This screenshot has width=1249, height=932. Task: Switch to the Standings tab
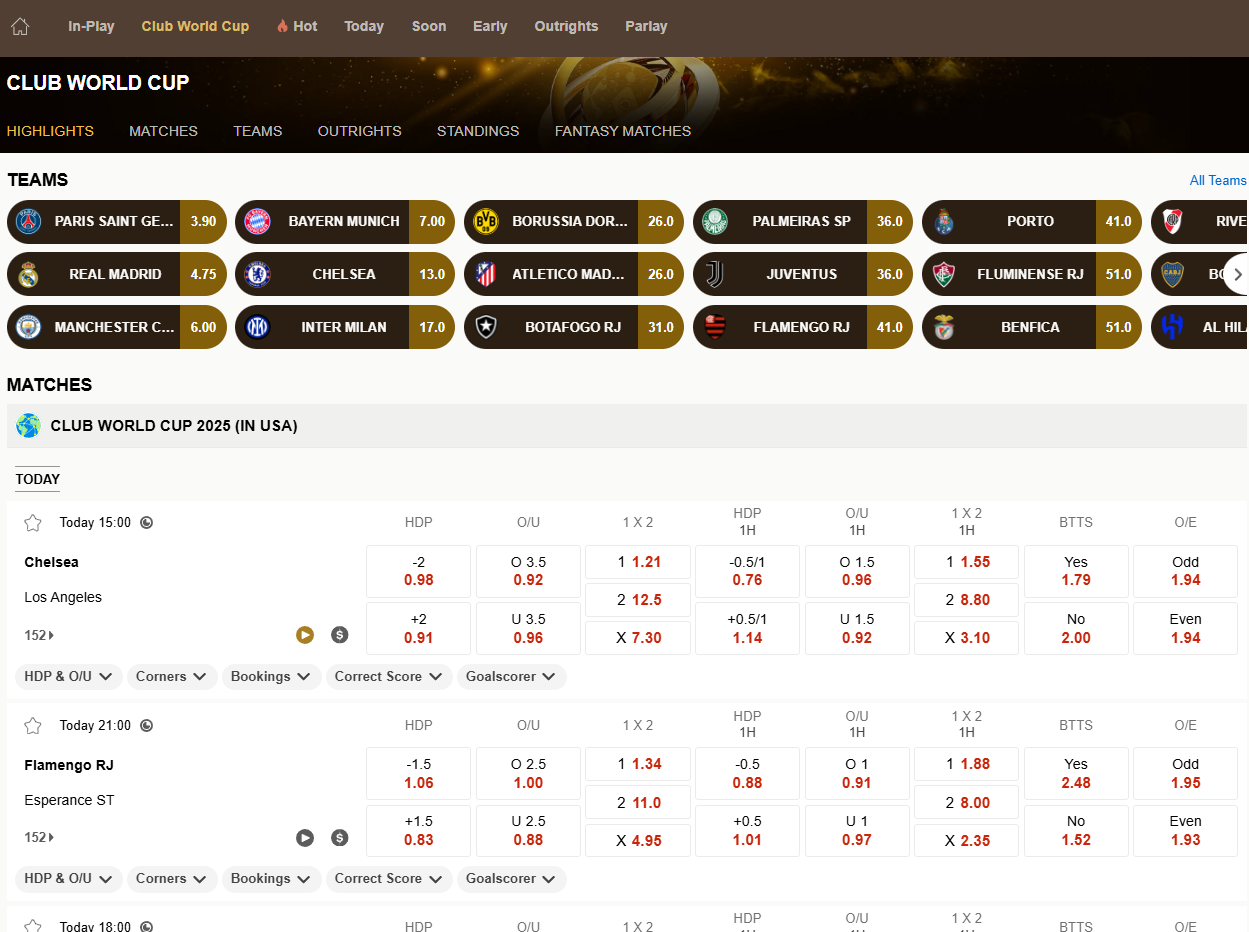coord(478,131)
